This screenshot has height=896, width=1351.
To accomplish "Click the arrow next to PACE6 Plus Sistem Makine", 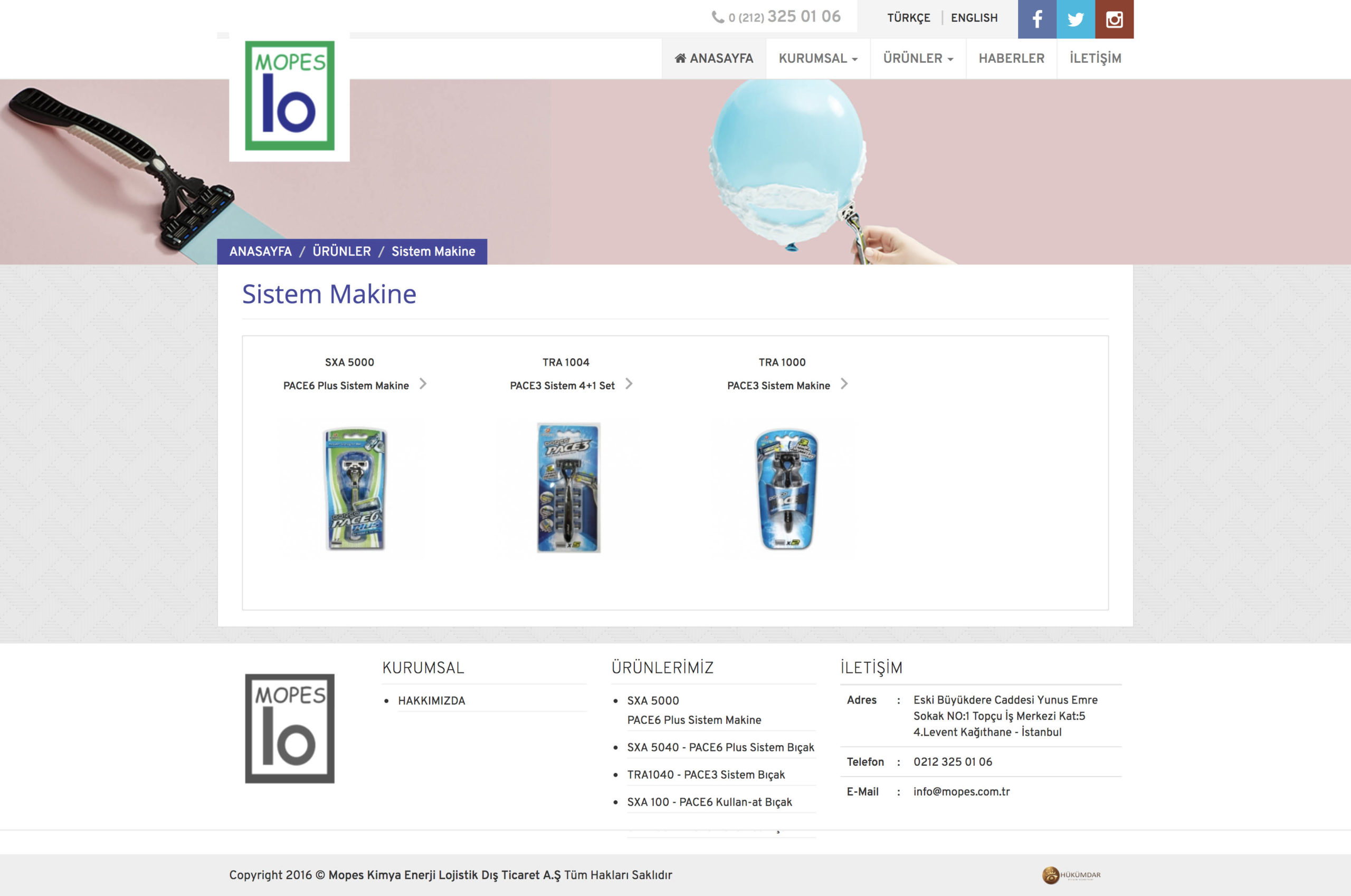I will click(x=423, y=384).
